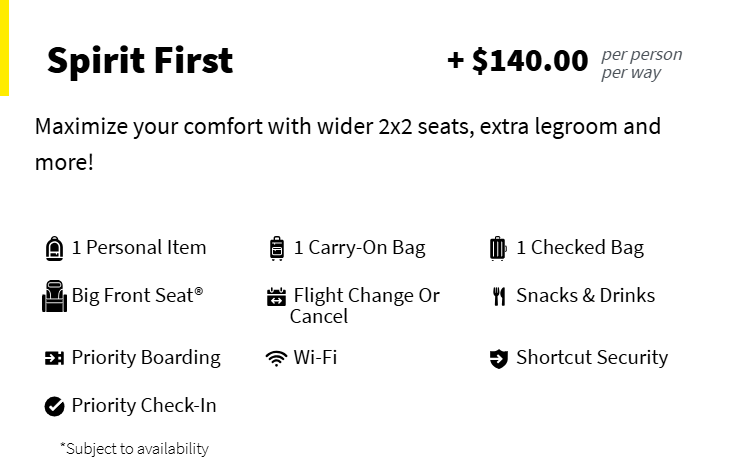
Task: Click the Priority Boarding arrow icon
Action: point(54,358)
